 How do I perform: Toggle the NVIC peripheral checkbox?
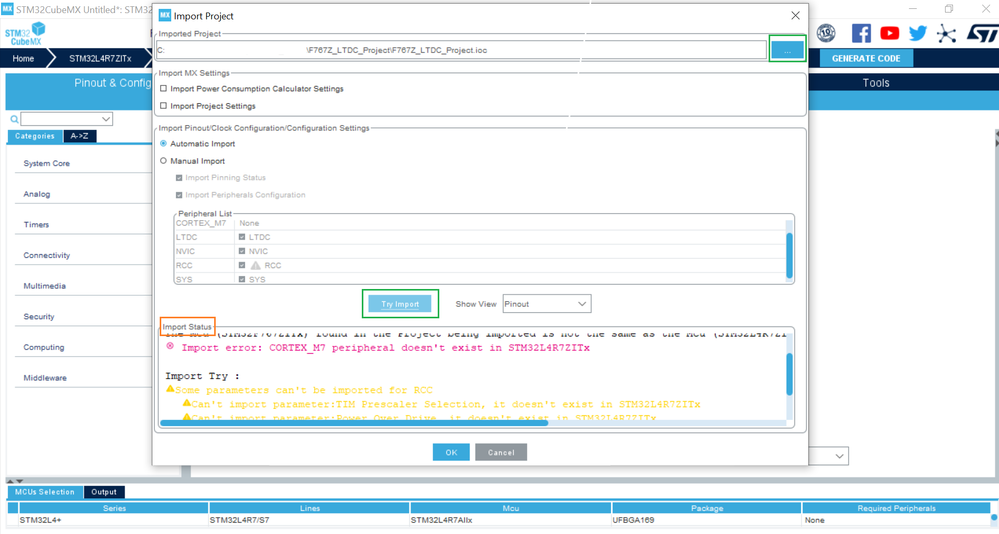[242, 251]
